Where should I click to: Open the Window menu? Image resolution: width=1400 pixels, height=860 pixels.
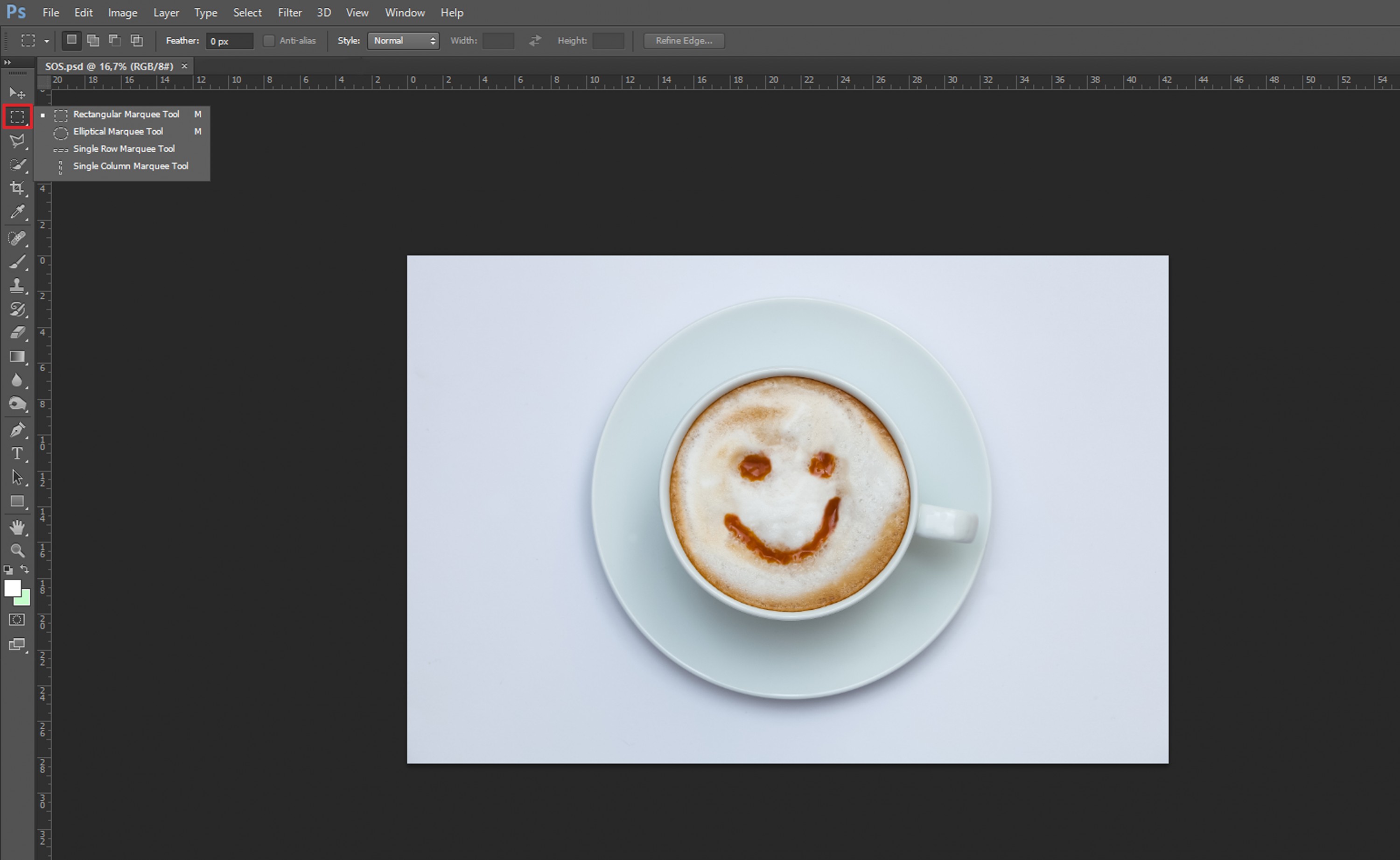click(x=405, y=13)
